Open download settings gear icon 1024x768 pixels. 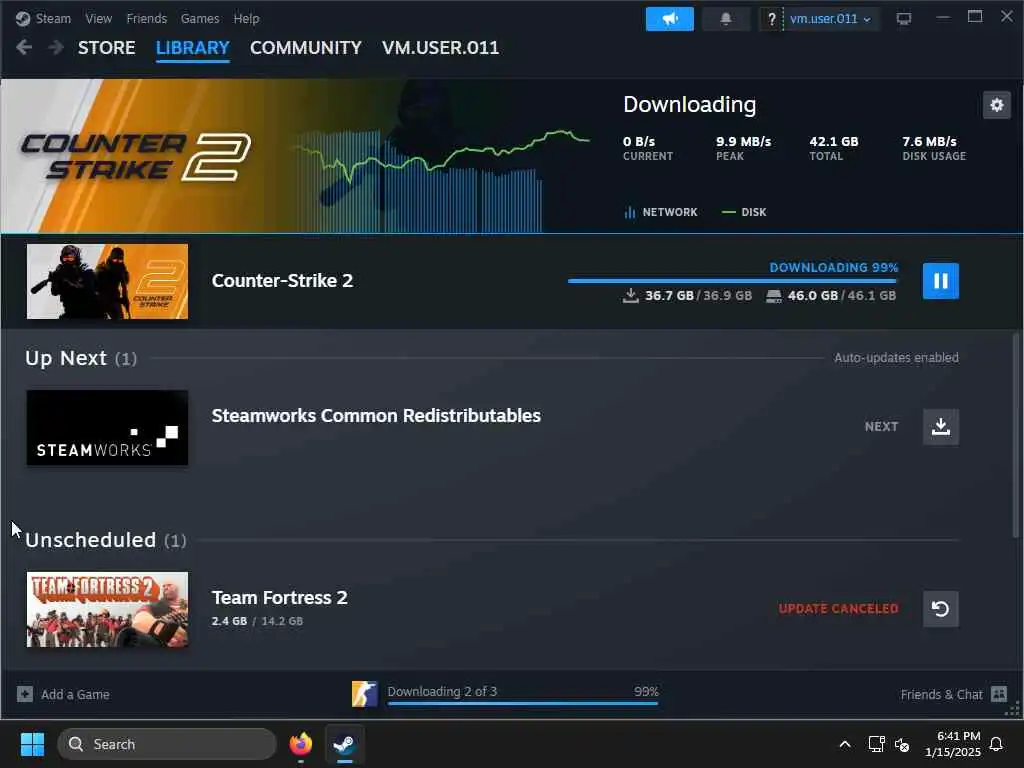pyautogui.click(x=997, y=105)
